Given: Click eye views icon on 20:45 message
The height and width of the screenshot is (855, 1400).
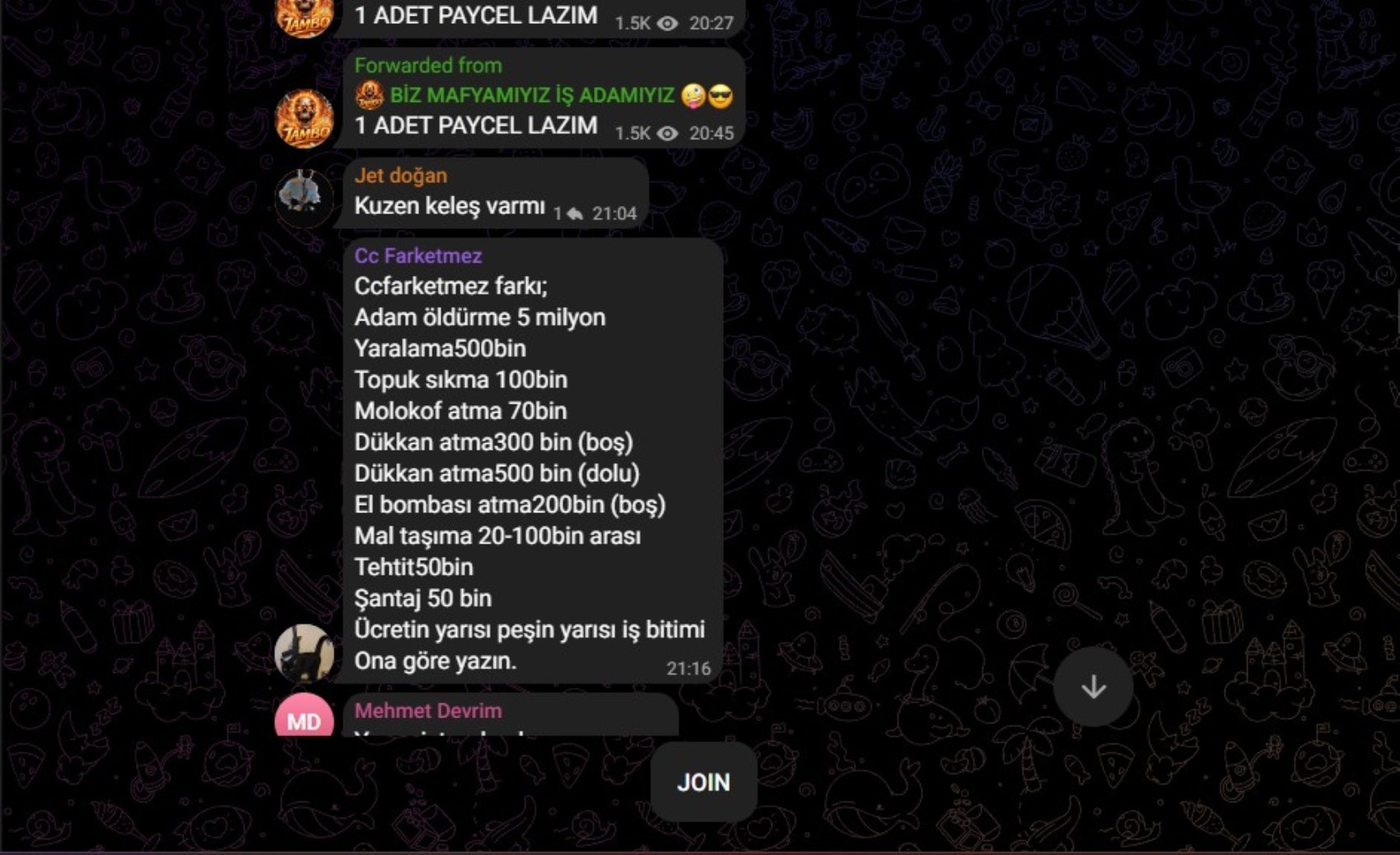Looking at the screenshot, I should [x=668, y=133].
